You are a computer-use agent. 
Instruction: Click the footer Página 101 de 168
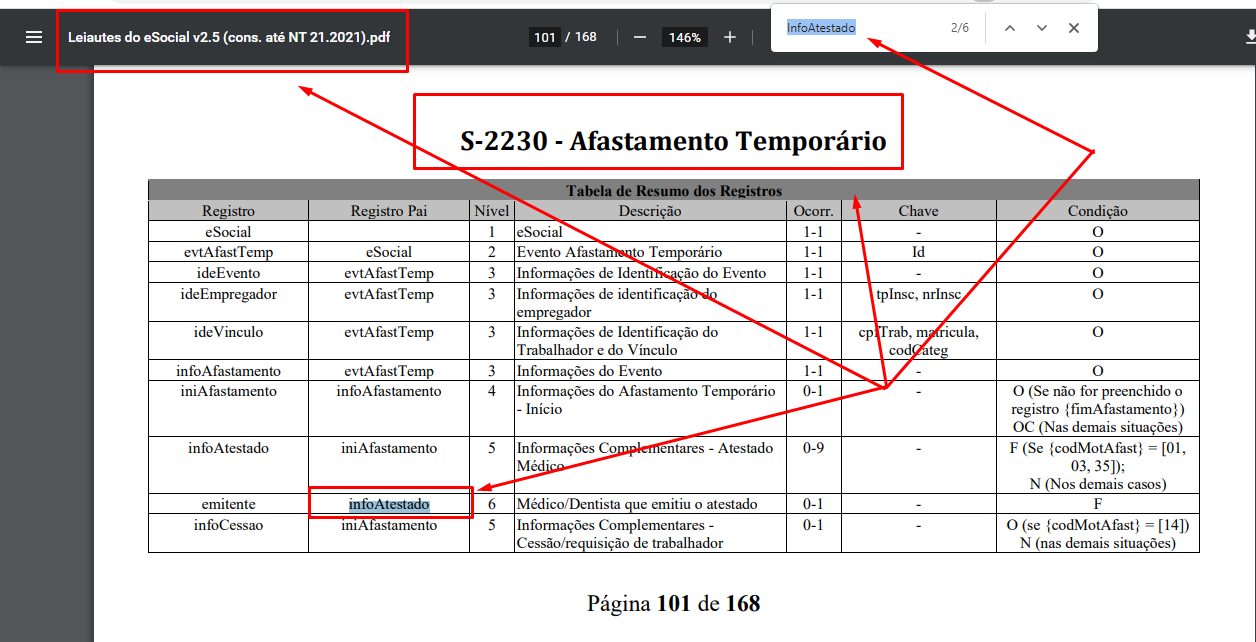click(x=673, y=604)
